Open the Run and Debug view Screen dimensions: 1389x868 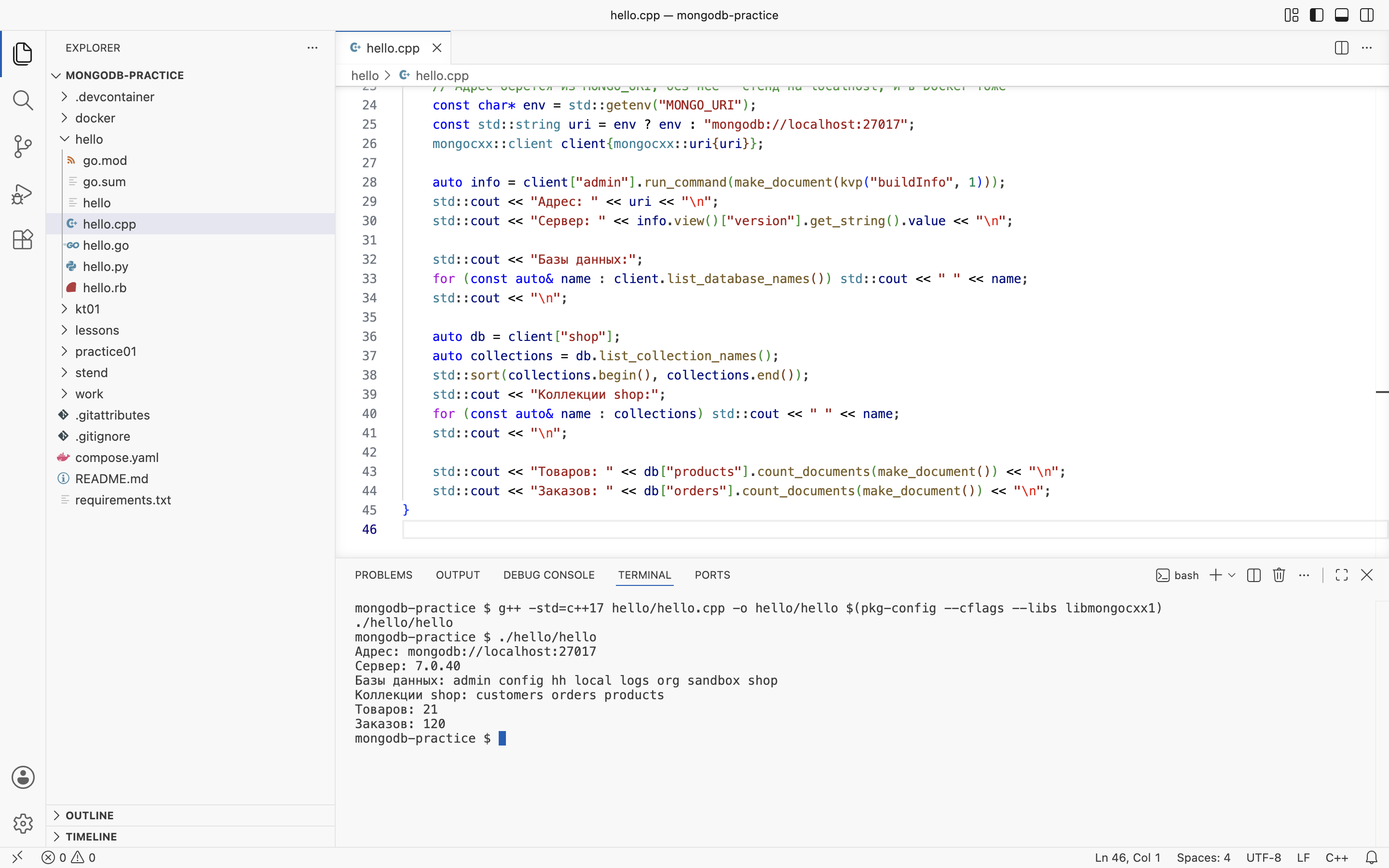(22, 193)
